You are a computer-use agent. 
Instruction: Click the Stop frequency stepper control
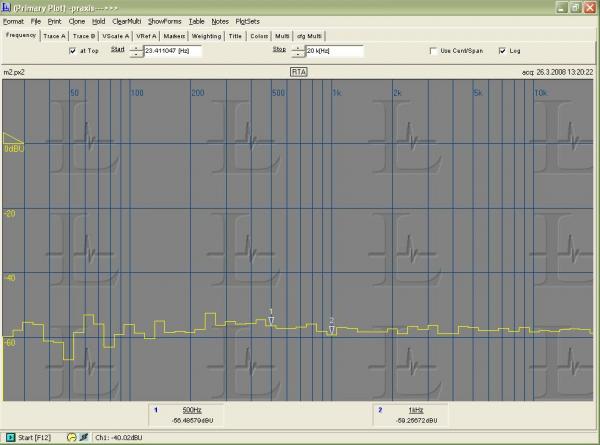297,50
